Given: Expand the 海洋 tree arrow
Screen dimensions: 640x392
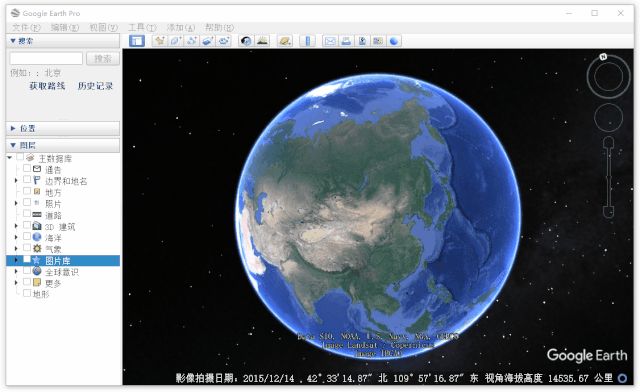Looking at the screenshot, I should click(x=16, y=237).
